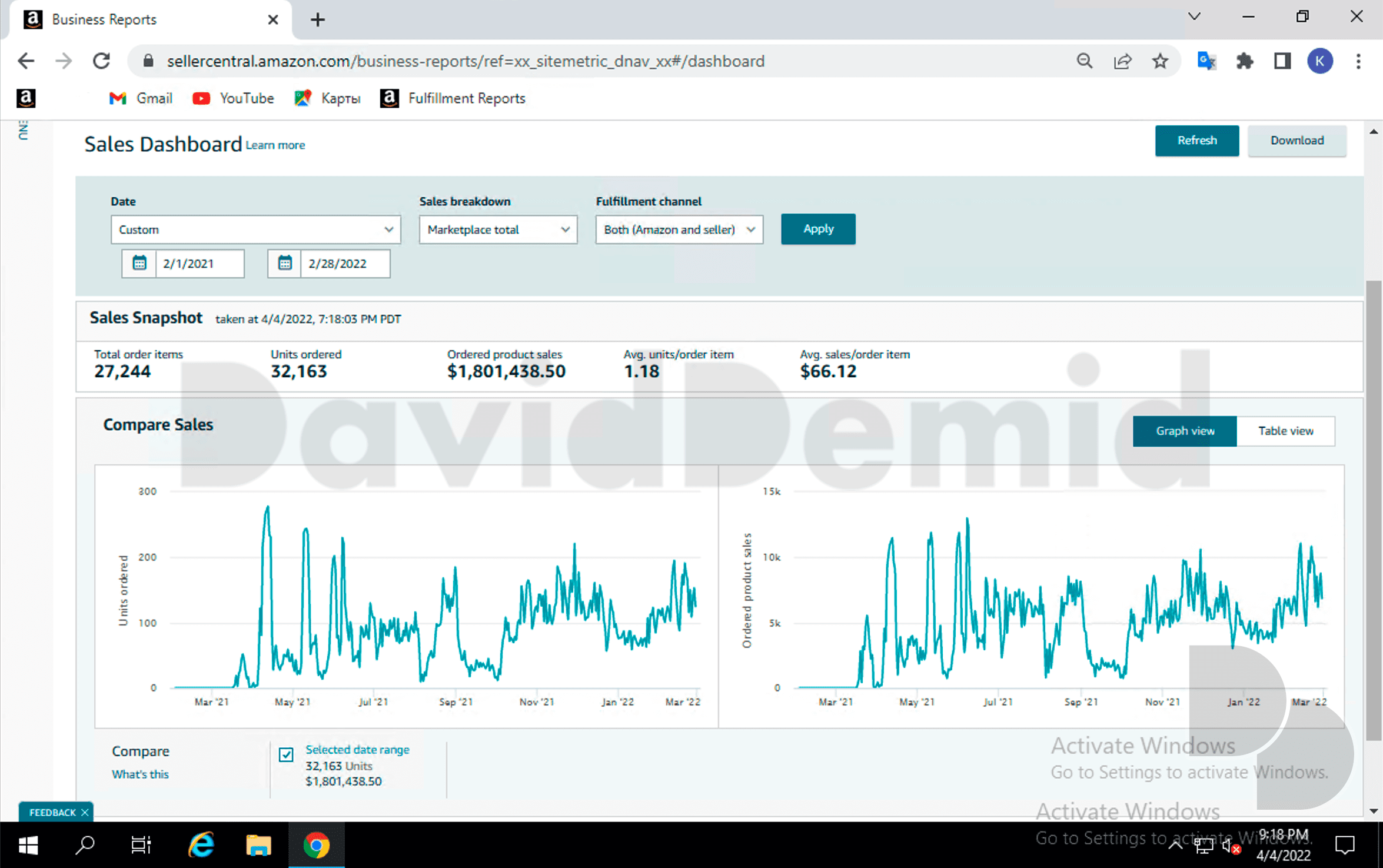Click the page vertical scrollbar thumb

tap(1373, 510)
